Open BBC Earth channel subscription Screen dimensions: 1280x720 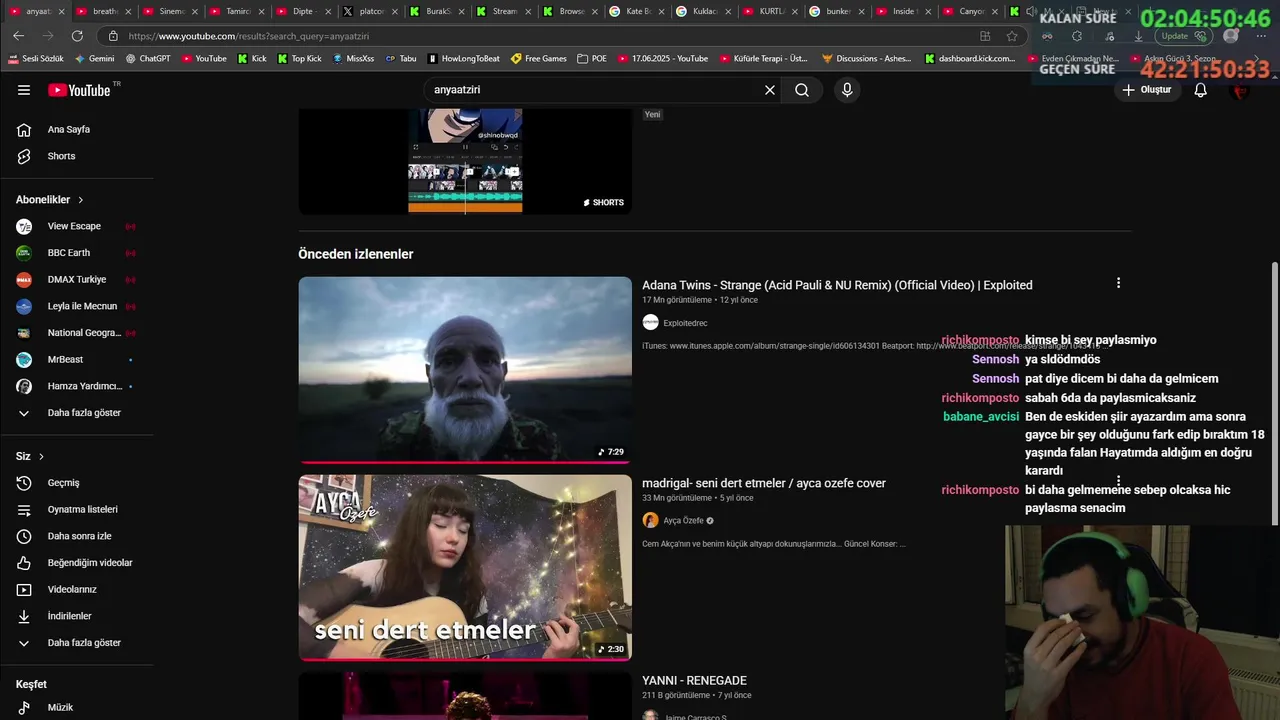77,253
